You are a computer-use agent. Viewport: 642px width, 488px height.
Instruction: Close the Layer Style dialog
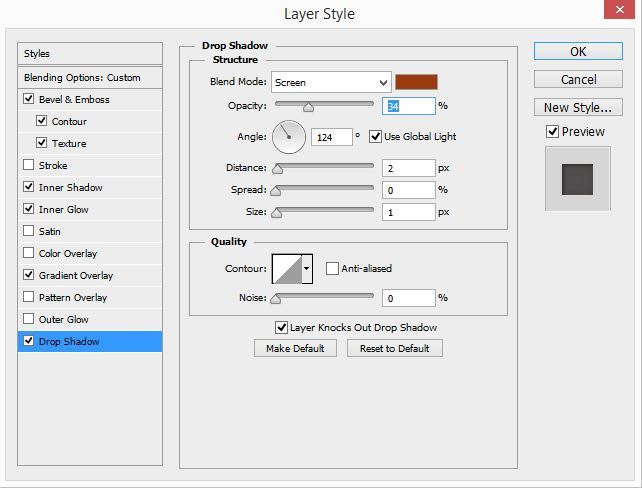[x=619, y=9]
